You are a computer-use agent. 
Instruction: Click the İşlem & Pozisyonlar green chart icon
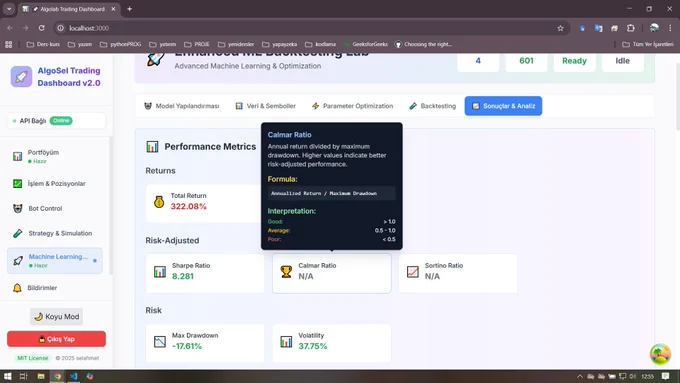point(17,183)
